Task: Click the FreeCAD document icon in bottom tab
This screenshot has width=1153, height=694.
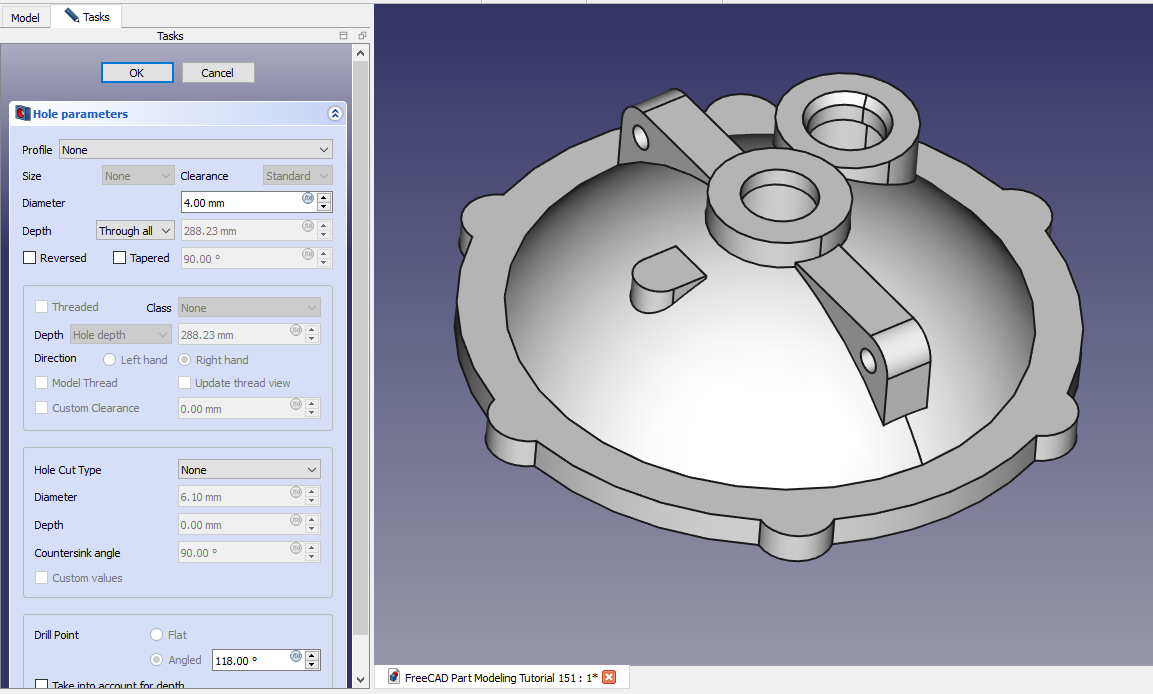Action: coord(394,677)
